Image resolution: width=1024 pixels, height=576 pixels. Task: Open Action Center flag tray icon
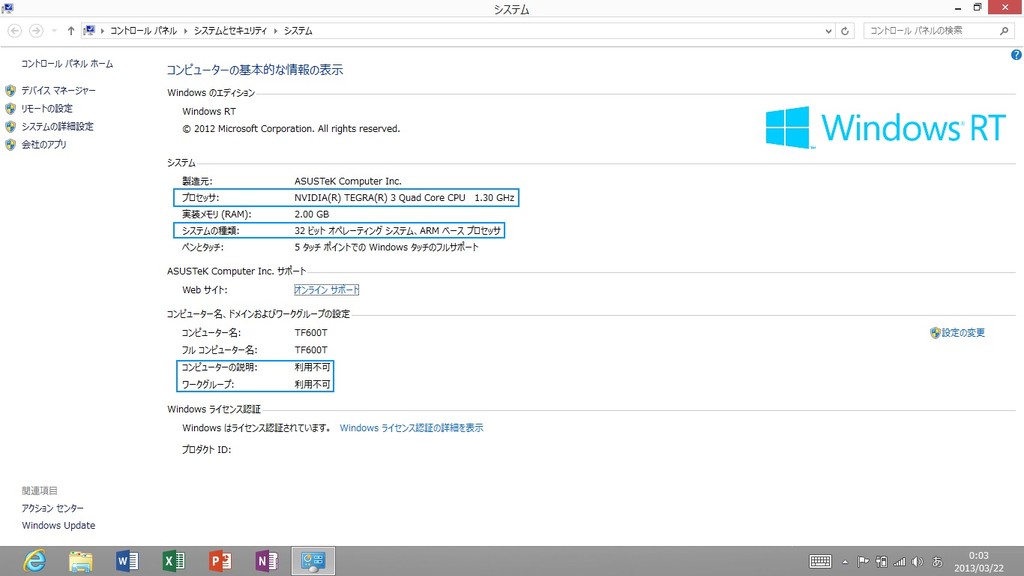tap(863, 562)
